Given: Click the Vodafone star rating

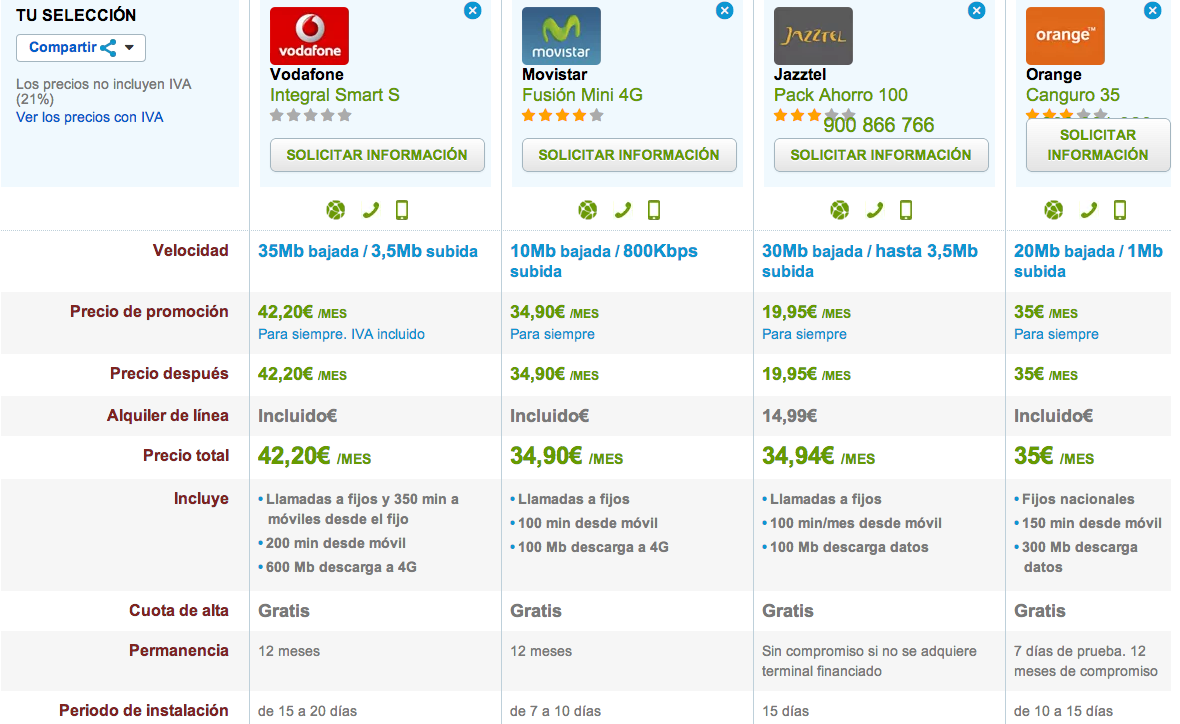Looking at the screenshot, I should click(311, 115).
